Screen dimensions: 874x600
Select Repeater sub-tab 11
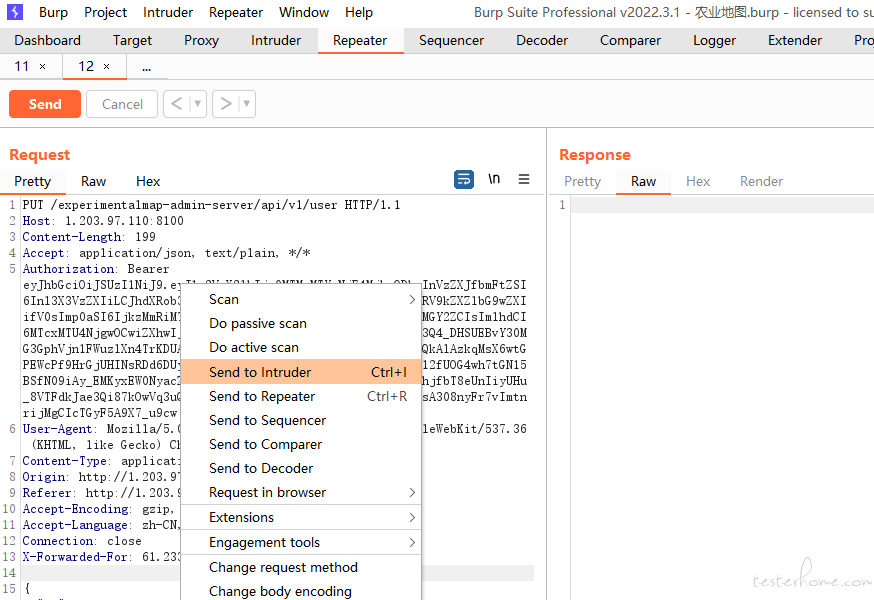tap(22, 66)
